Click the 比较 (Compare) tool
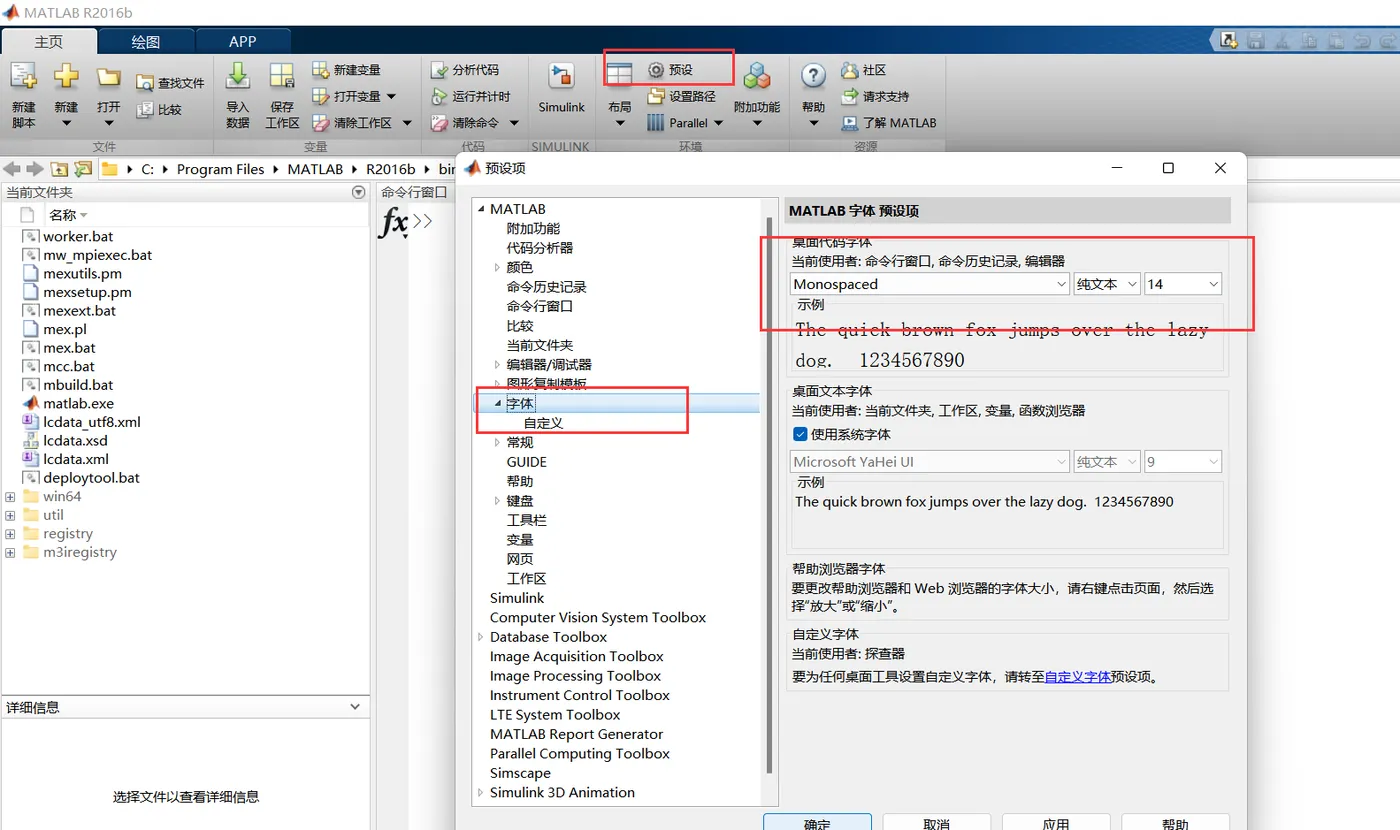The width and height of the screenshot is (1400, 830). 160,110
